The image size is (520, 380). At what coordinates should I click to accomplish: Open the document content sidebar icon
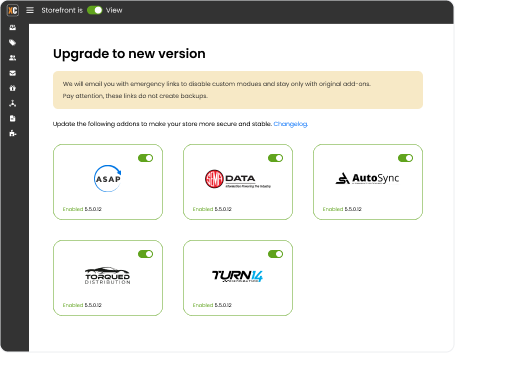coord(13,118)
